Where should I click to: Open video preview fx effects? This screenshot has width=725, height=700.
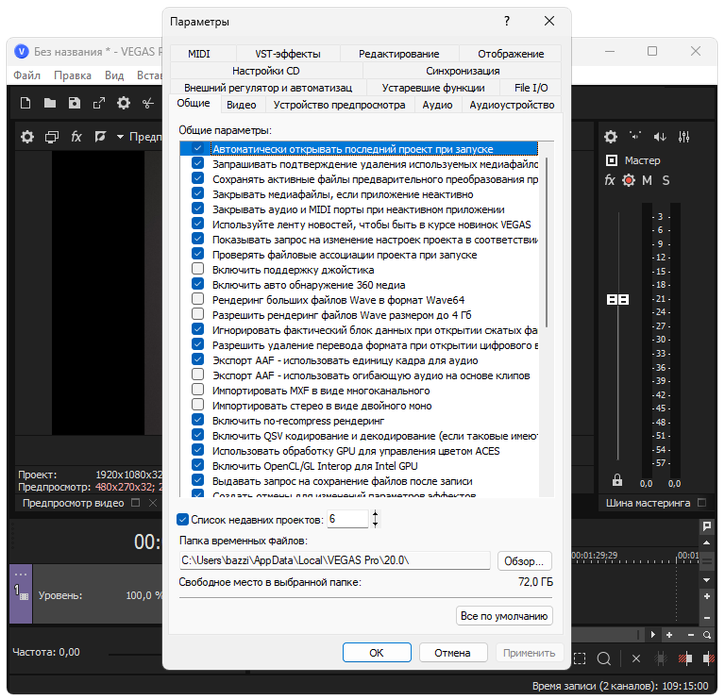pos(76,137)
